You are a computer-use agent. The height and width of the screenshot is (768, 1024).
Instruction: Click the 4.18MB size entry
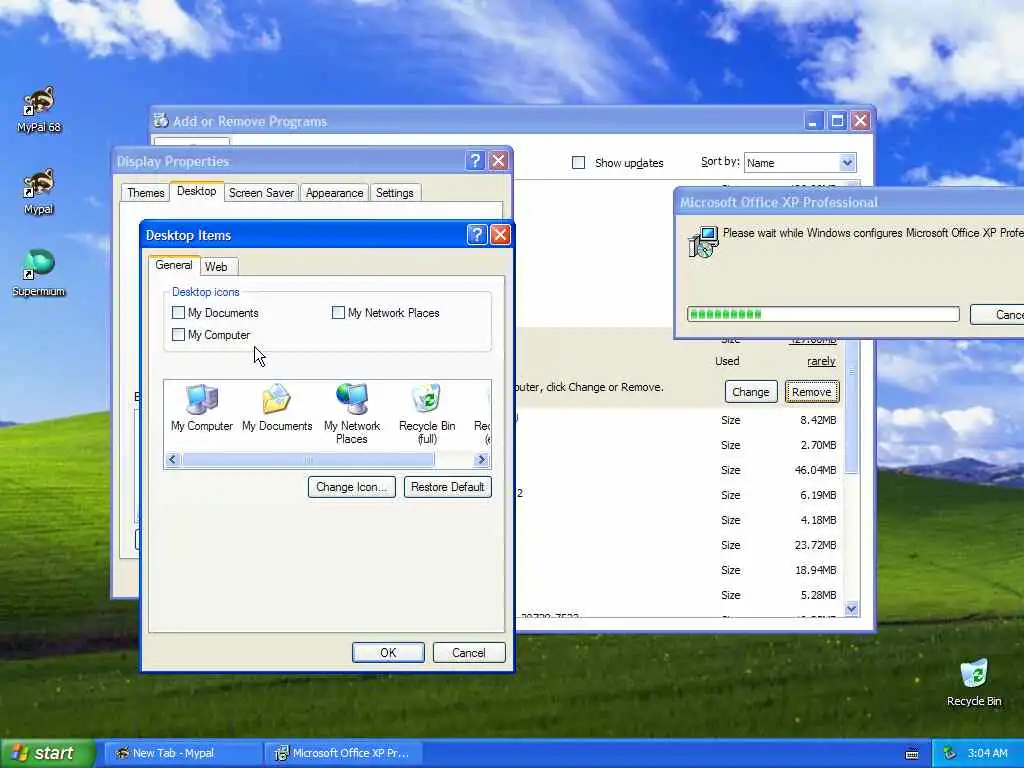click(x=818, y=520)
